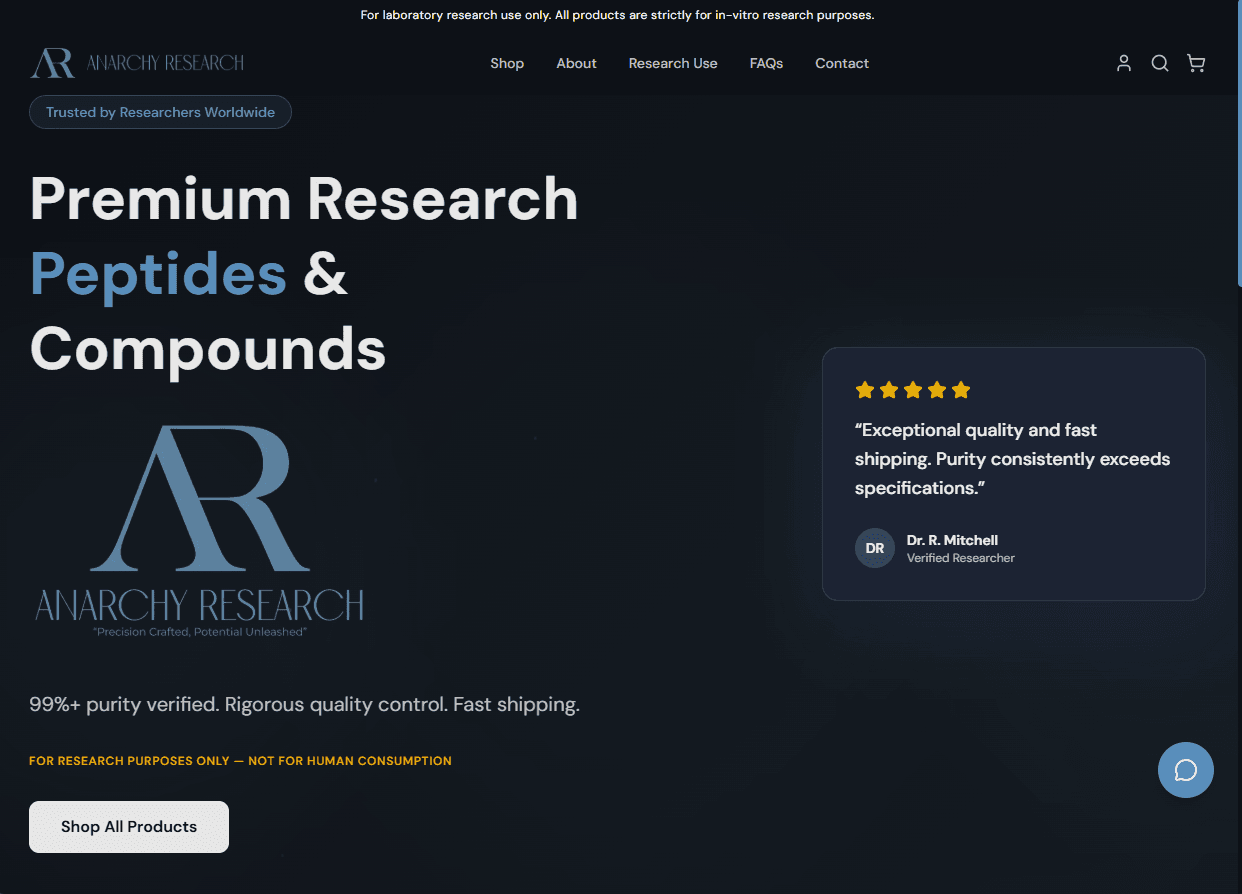The width and height of the screenshot is (1242, 894).
Task: Click the "Not for human consumption" warning
Action: pos(240,761)
